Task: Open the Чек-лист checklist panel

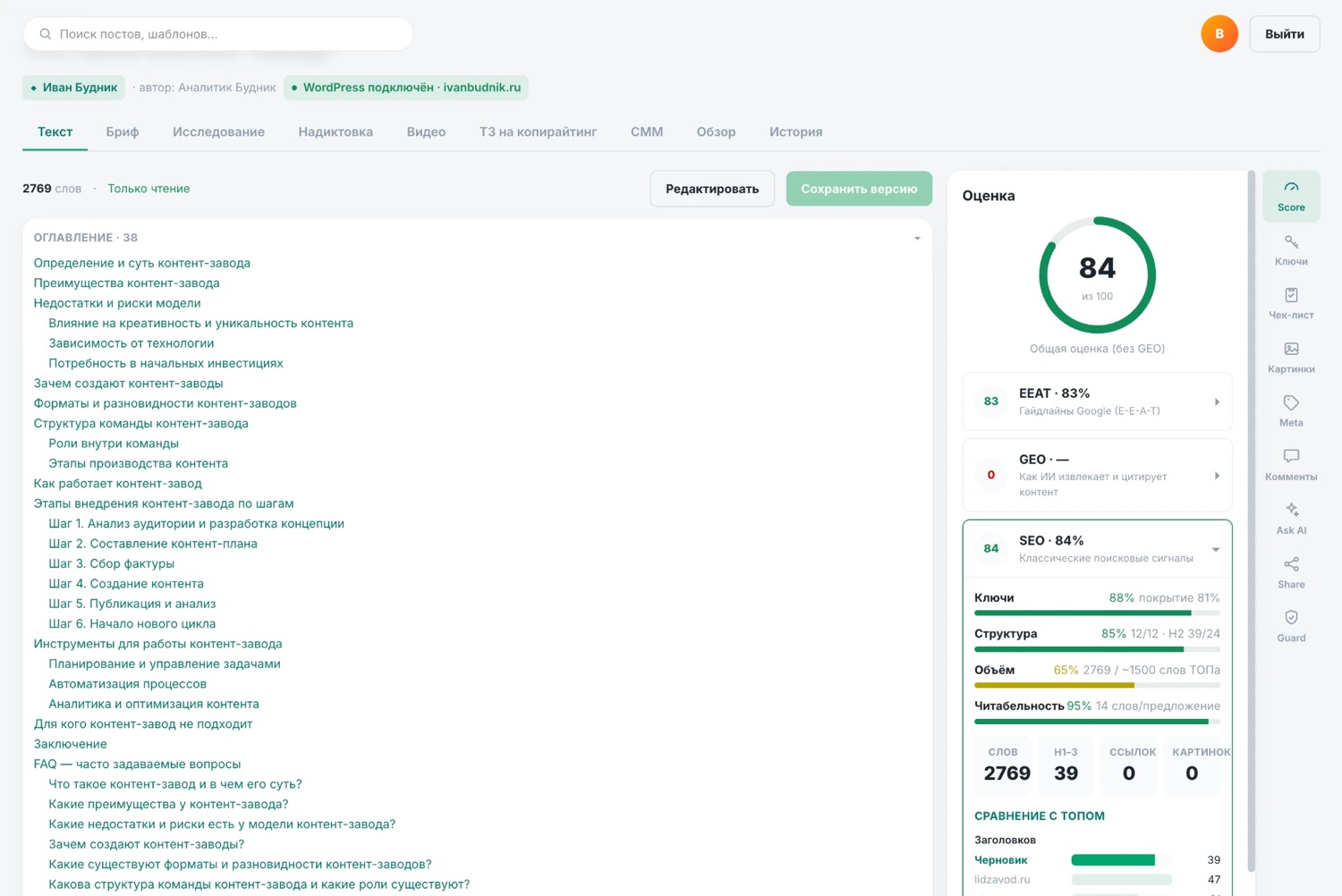Action: (1291, 304)
